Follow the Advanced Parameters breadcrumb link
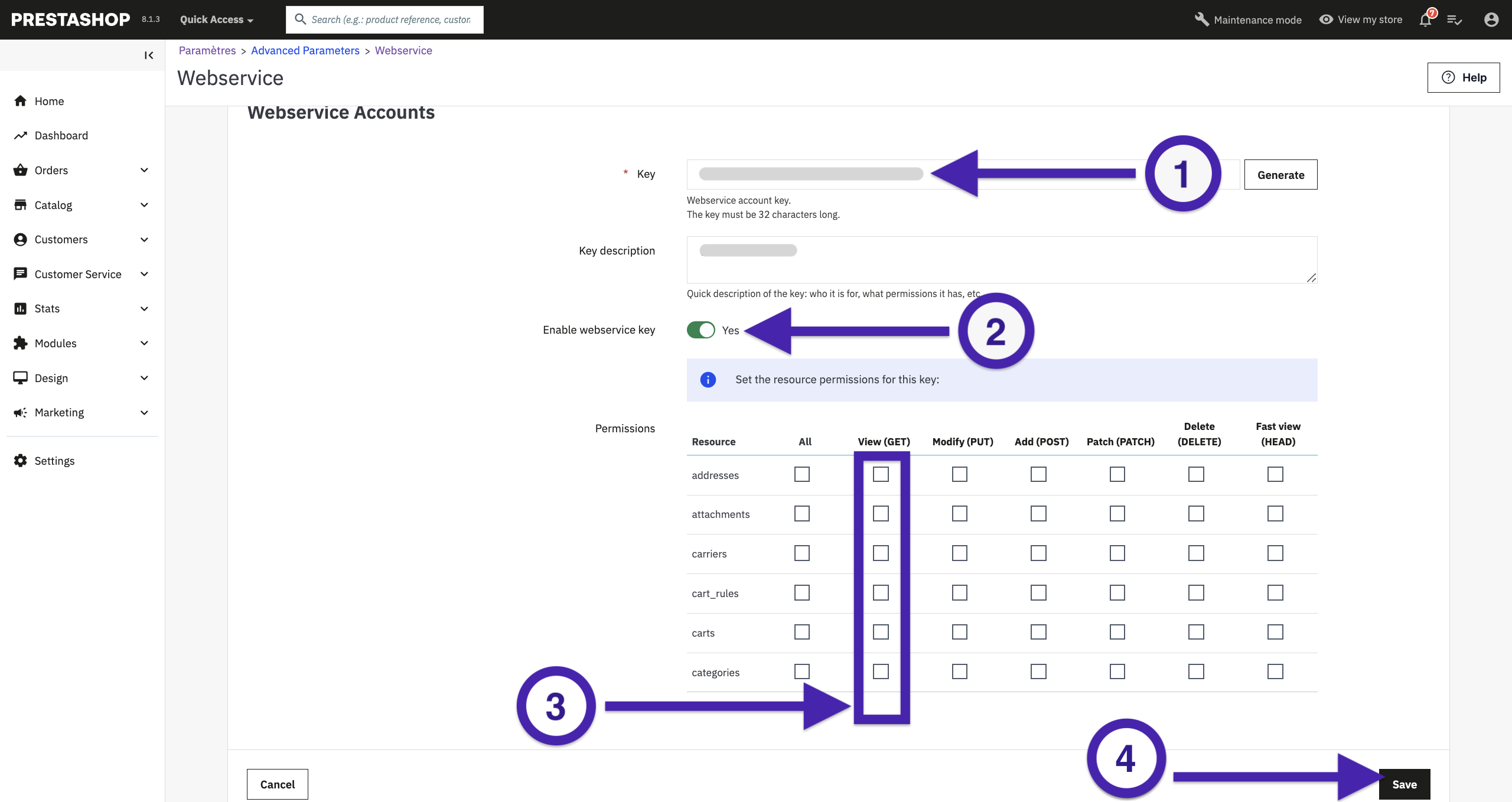This screenshot has height=802, width=1512. pyautogui.click(x=305, y=51)
